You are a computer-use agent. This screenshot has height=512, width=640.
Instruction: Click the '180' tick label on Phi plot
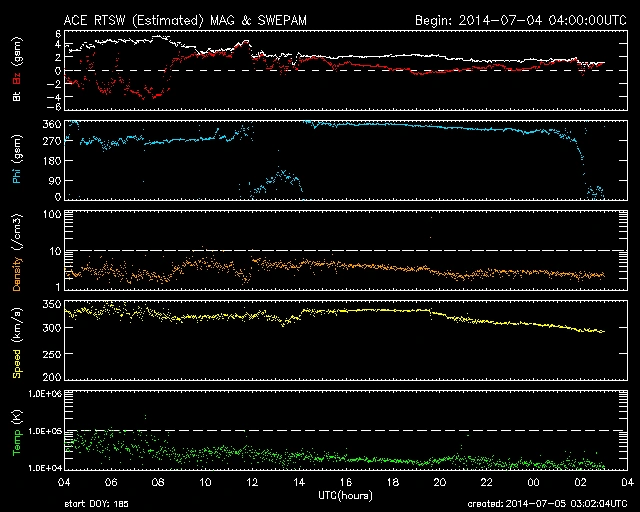coord(52,161)
